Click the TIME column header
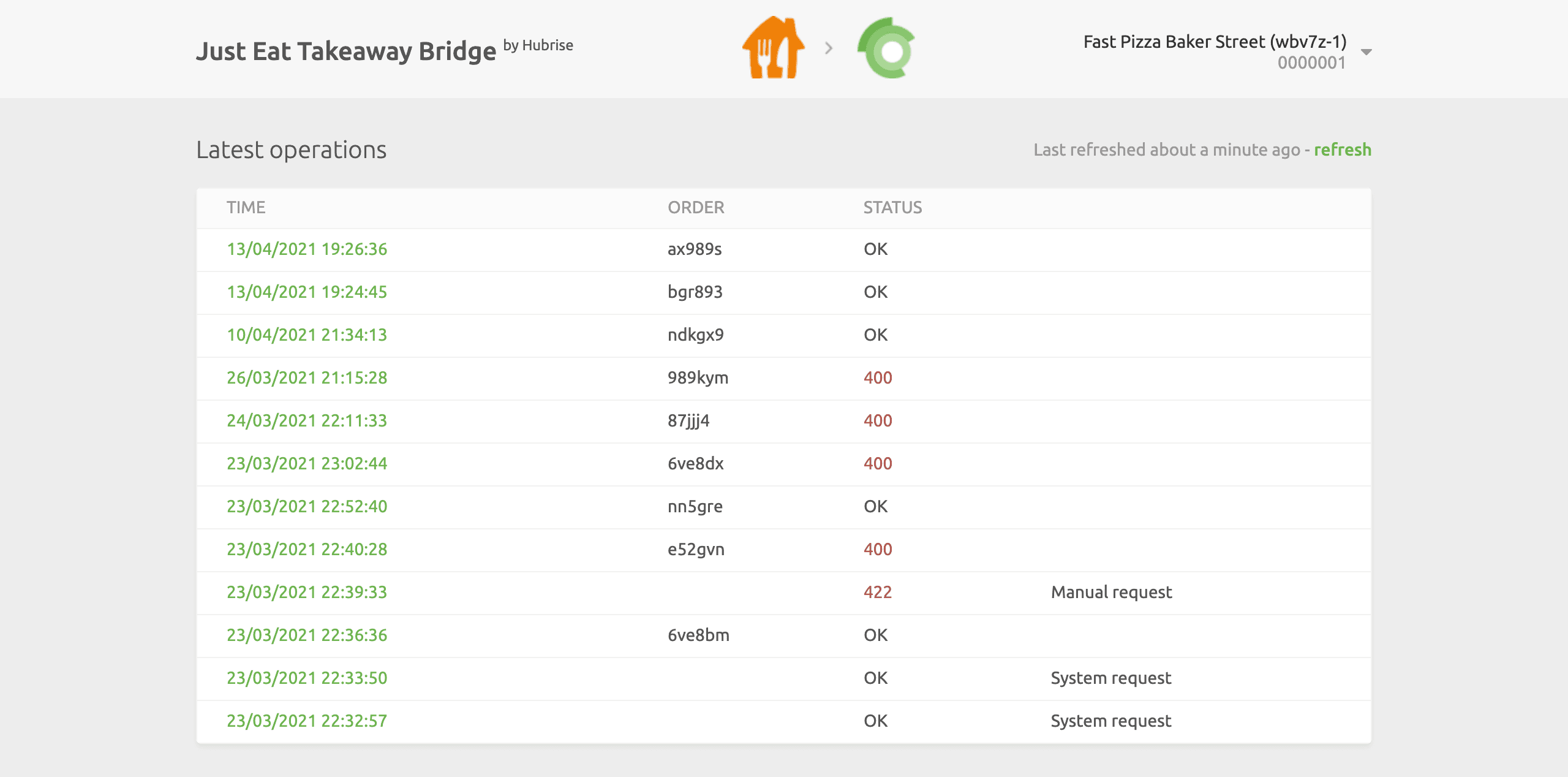Screen dimensions: 1568x777 [x=246, y=207]
